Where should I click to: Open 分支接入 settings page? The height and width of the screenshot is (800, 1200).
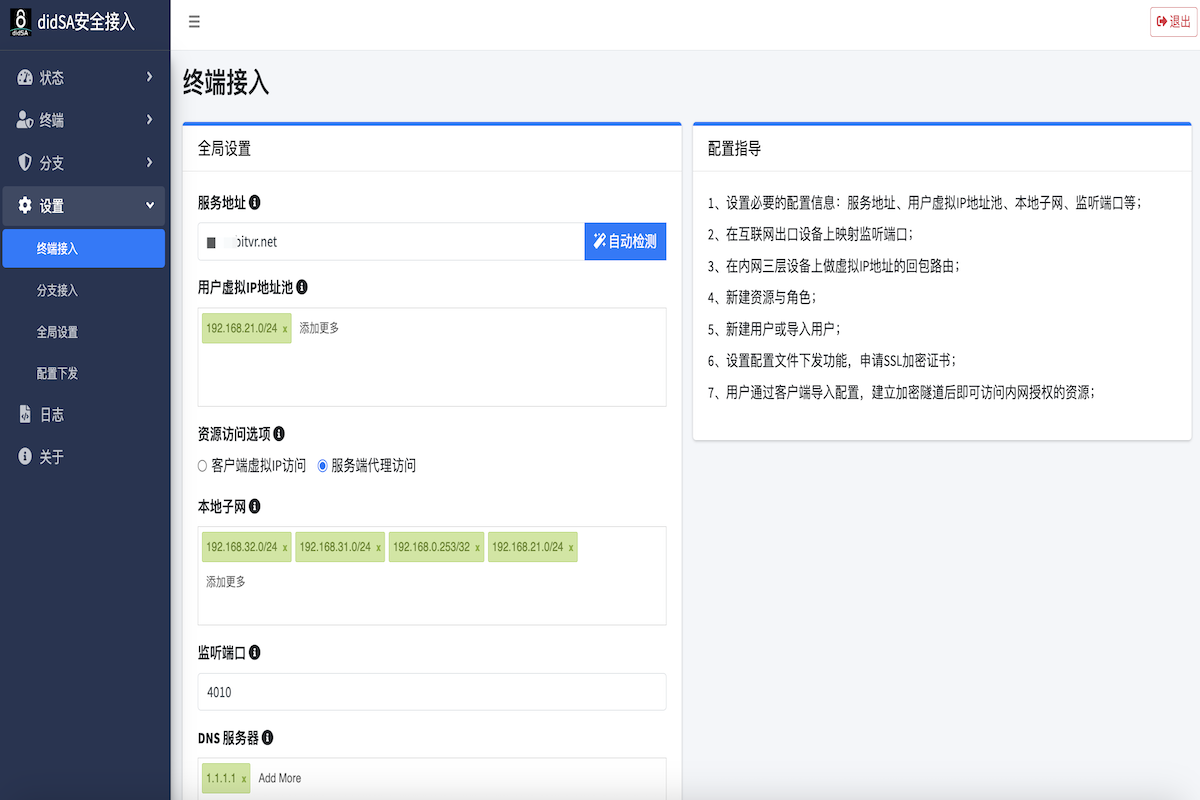(57, 291)
